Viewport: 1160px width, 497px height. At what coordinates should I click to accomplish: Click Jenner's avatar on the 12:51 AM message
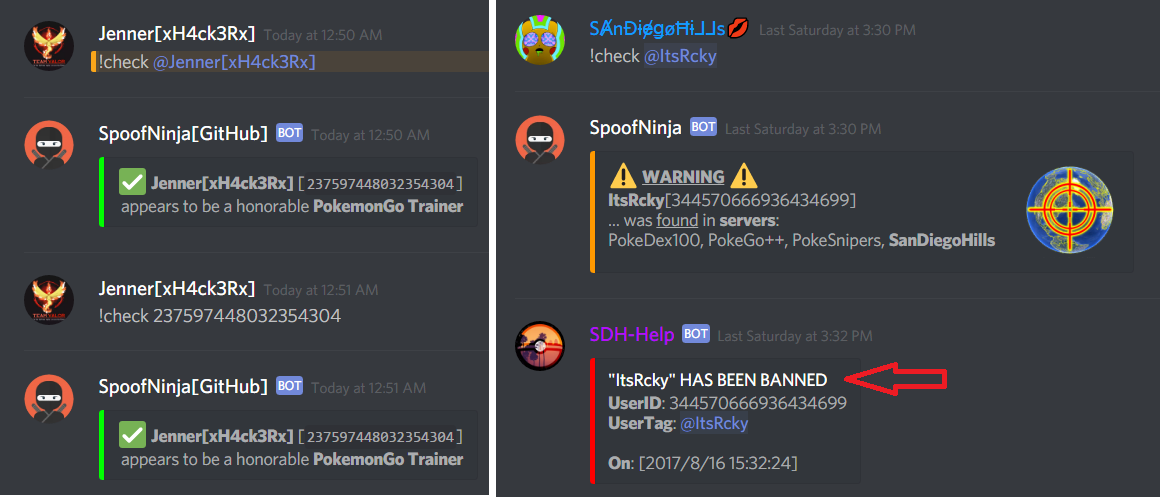point(49,300)
